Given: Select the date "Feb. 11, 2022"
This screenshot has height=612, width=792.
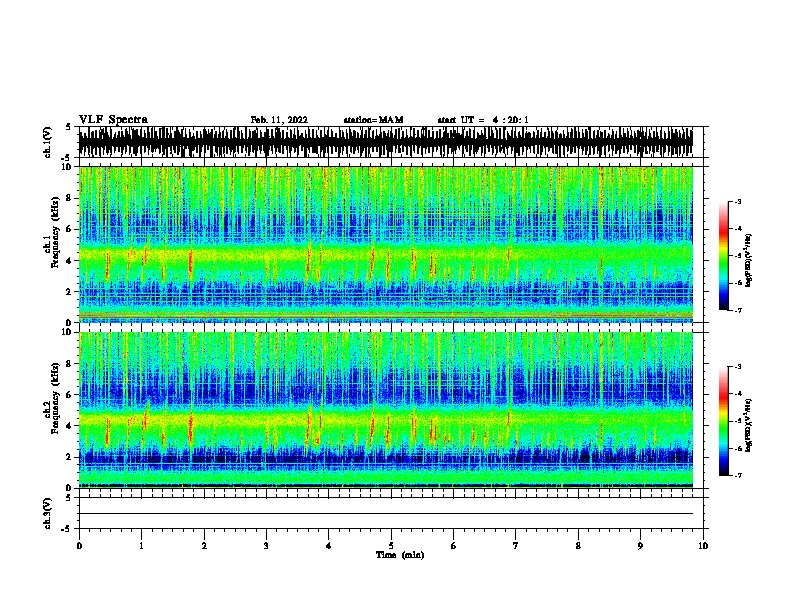Looking at the screenshot, I should coord(279,120).
